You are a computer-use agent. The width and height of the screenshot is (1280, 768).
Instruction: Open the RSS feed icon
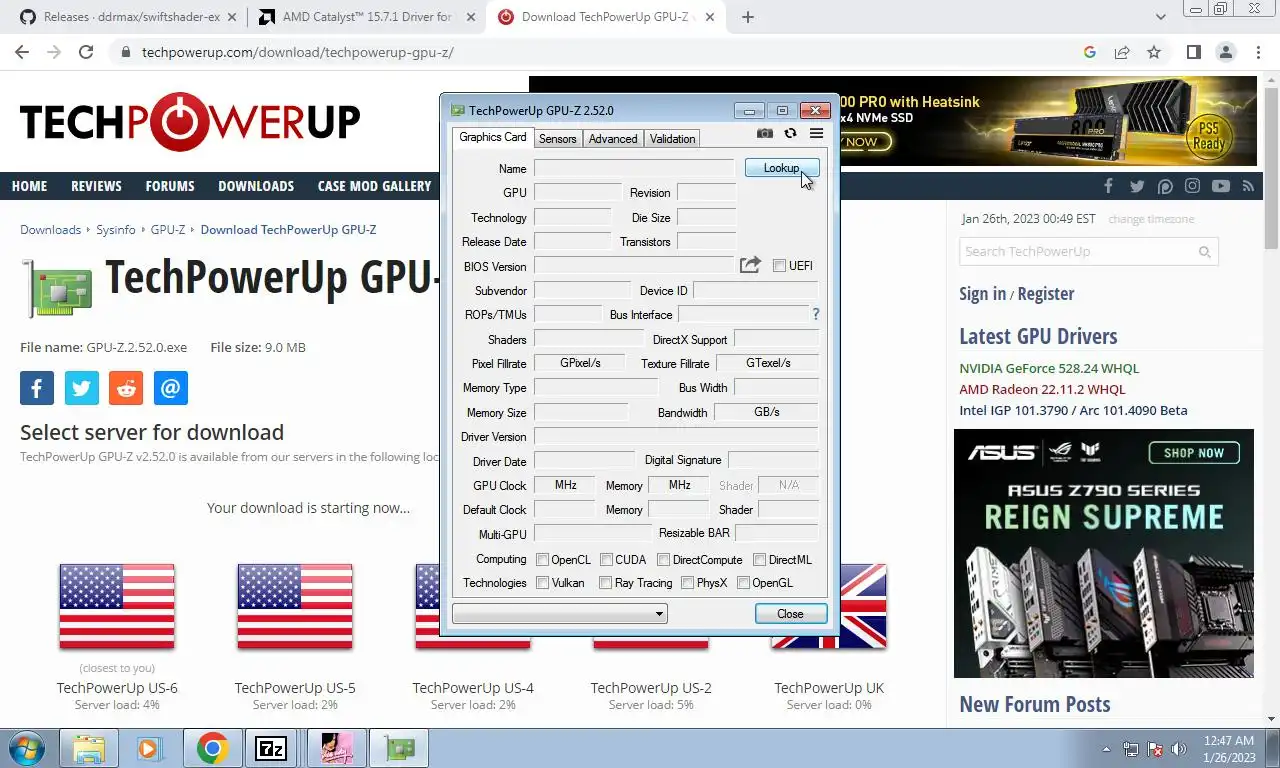click(1248, 186)
